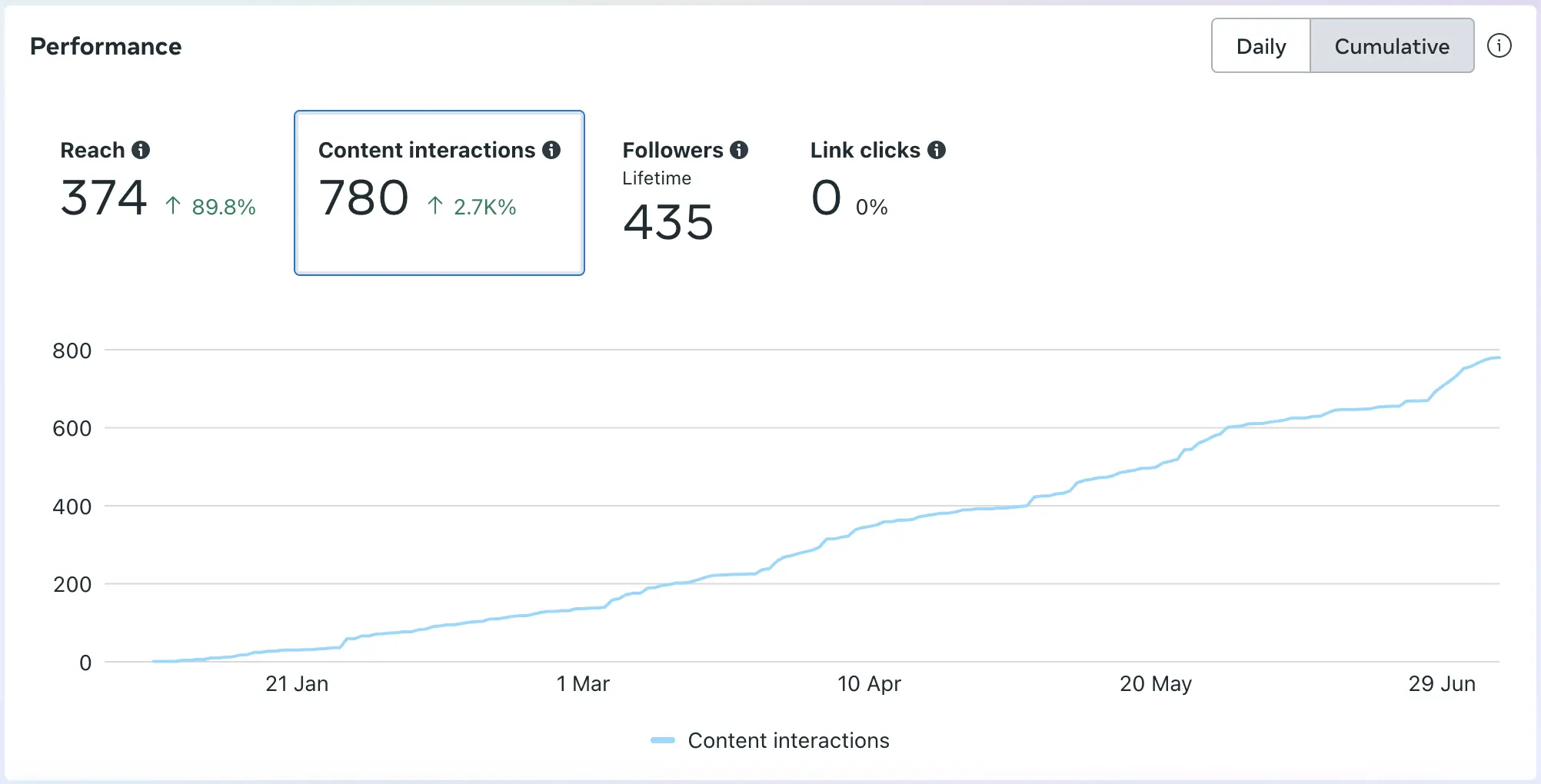Screen dimensions: 1541x784
Task: Click the 29 Jun date axis label
Action: coord(1442,683)
